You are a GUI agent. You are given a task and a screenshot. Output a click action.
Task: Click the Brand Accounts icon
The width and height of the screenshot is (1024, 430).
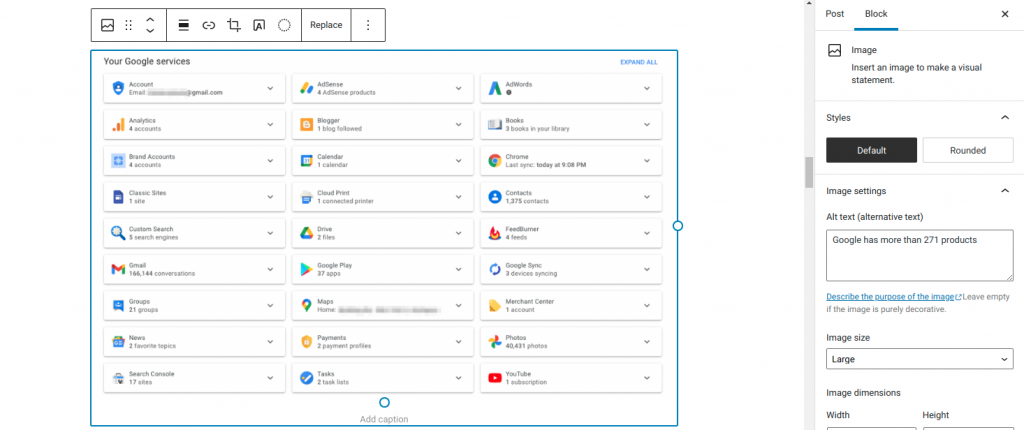coord(118,161)
